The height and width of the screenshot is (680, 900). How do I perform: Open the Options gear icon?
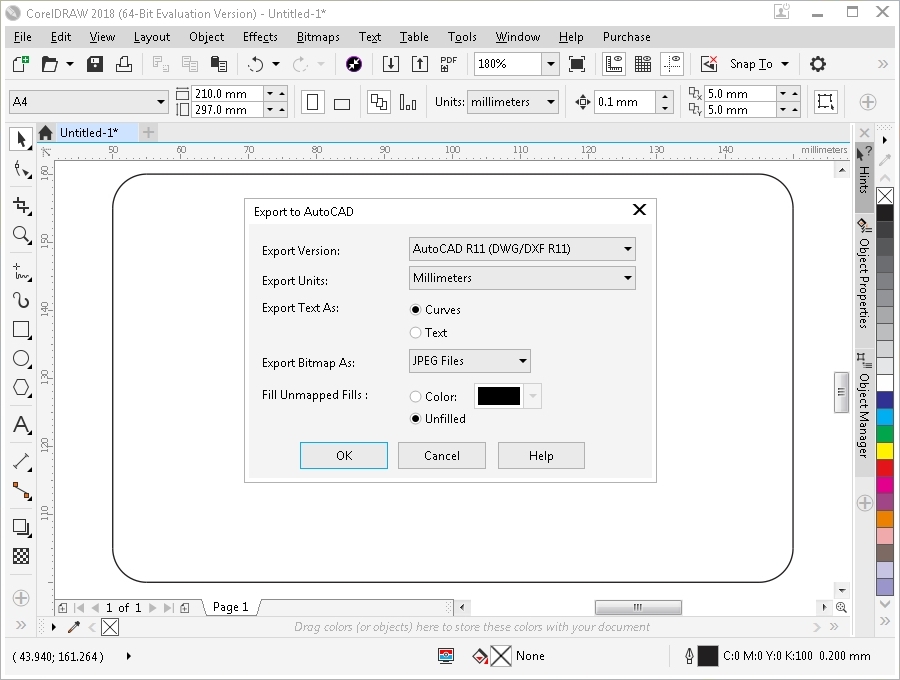818,64
